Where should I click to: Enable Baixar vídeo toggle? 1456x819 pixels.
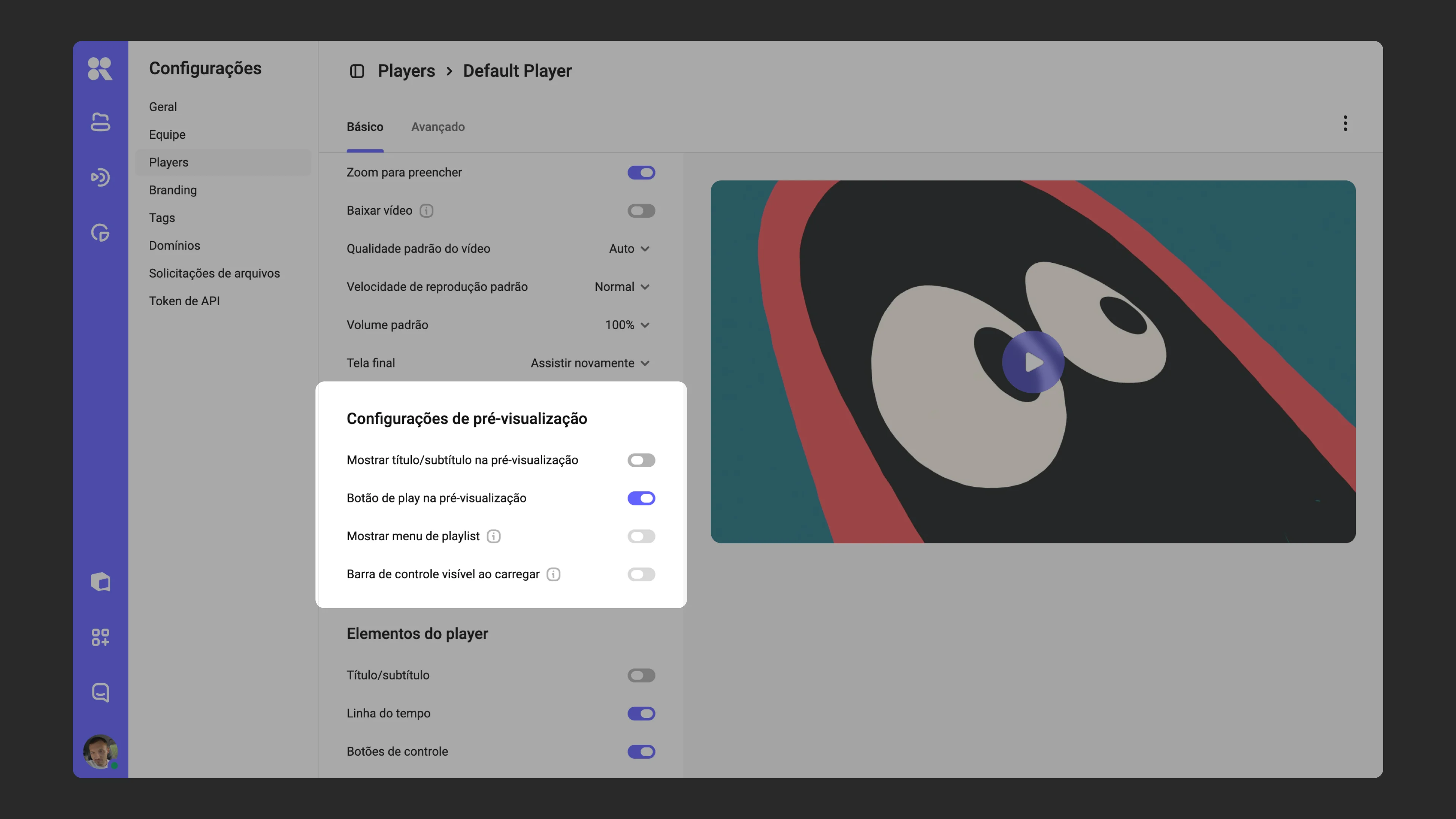point(641,211)
